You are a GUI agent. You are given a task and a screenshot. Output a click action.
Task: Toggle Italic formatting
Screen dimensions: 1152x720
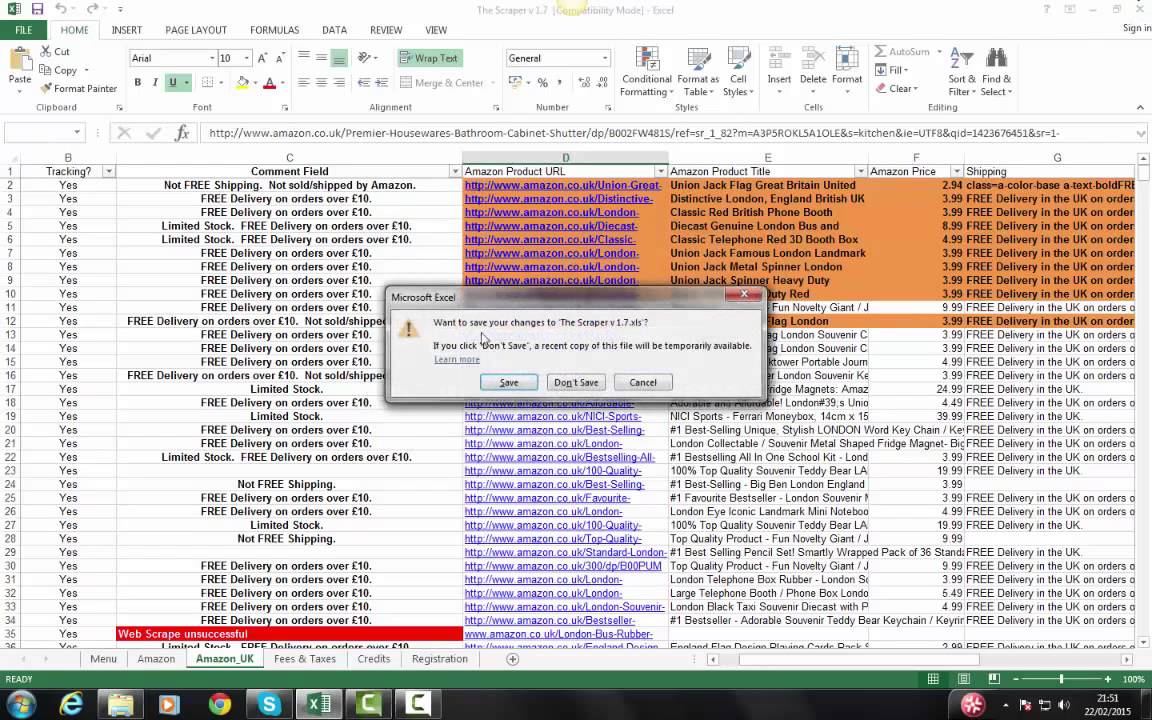(155, 82)
